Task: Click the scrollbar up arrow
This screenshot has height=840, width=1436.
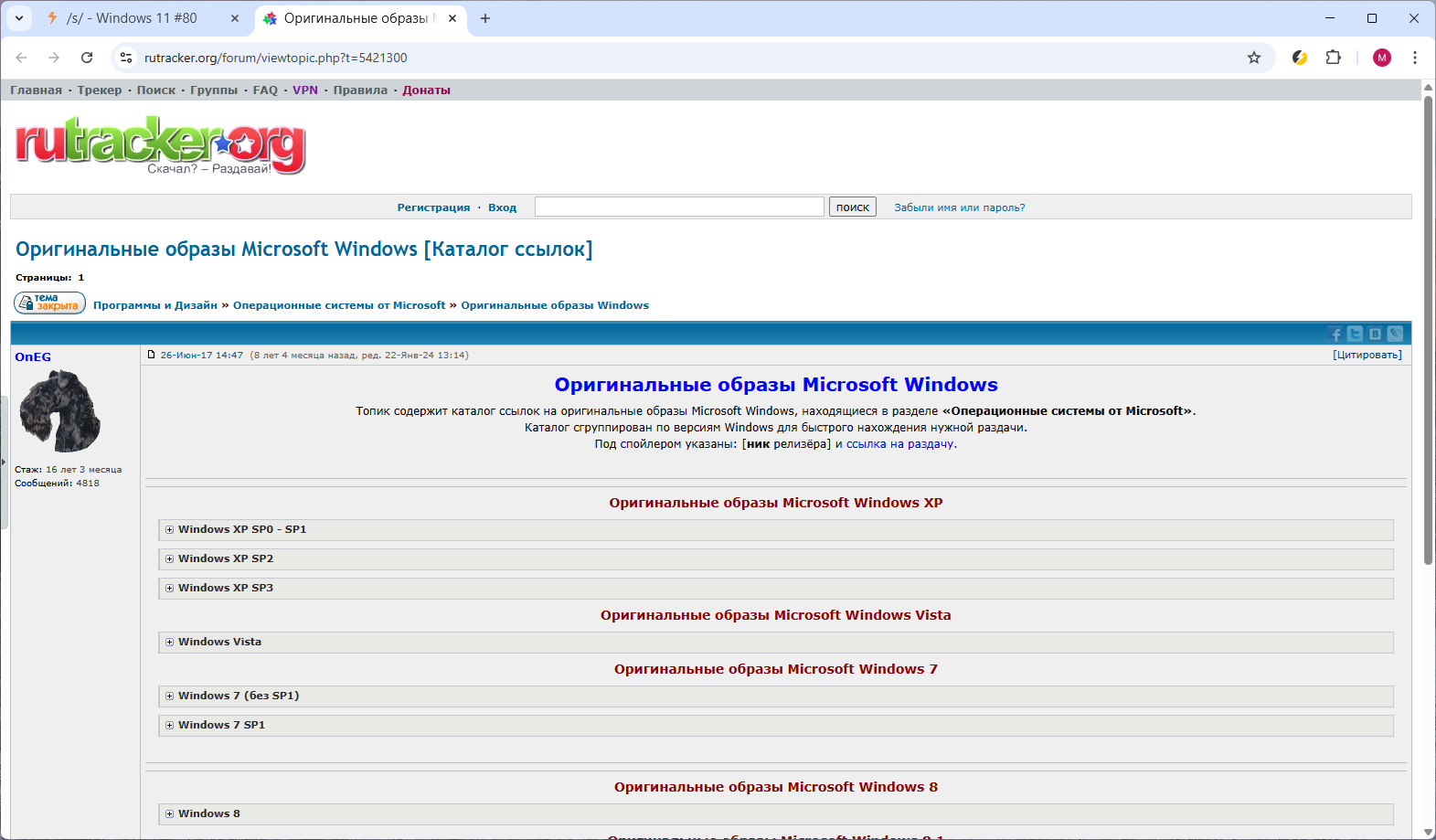Action: pyautogui.click(x=1429, y=87)
